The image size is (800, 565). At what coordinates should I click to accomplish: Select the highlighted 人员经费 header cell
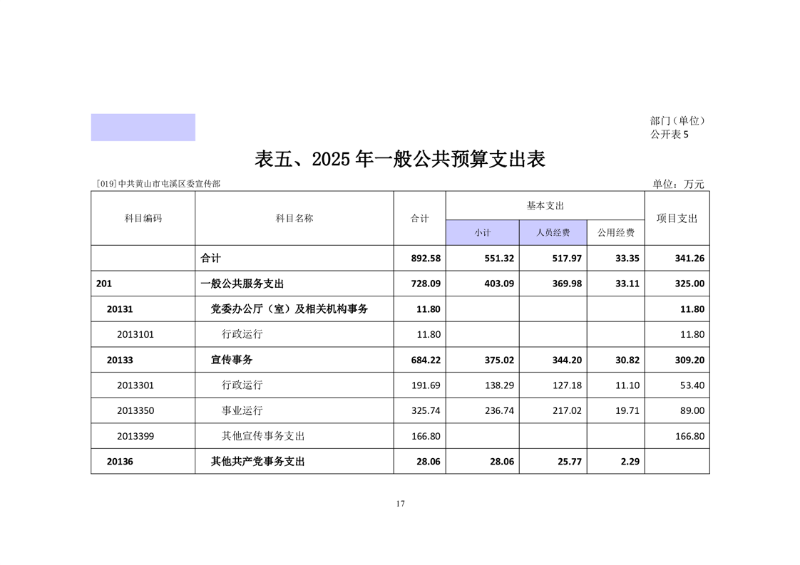point(552,232)
